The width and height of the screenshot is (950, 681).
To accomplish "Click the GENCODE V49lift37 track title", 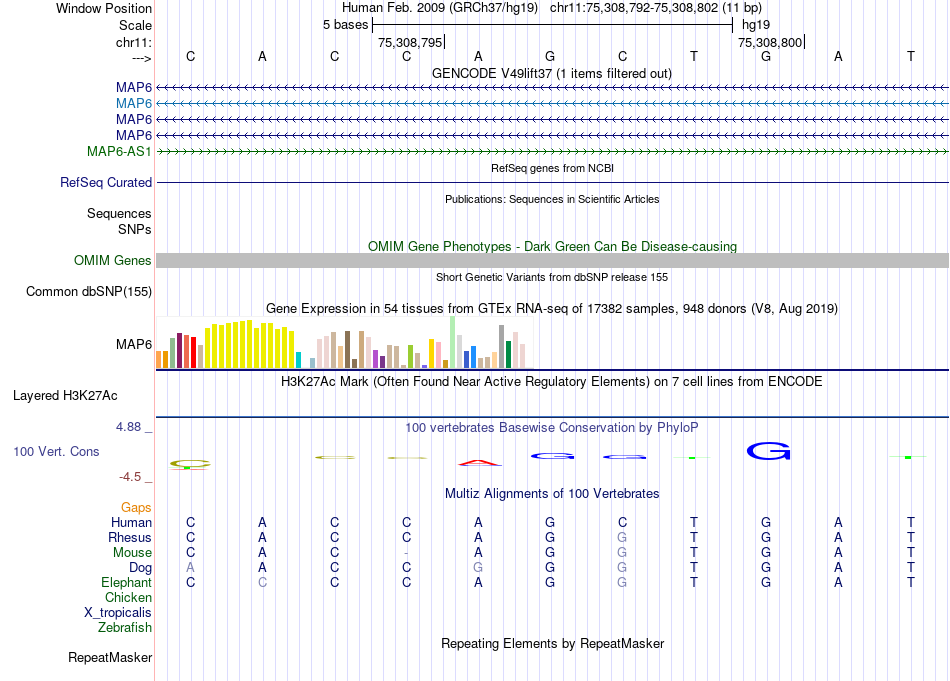I will coord(552,74).
